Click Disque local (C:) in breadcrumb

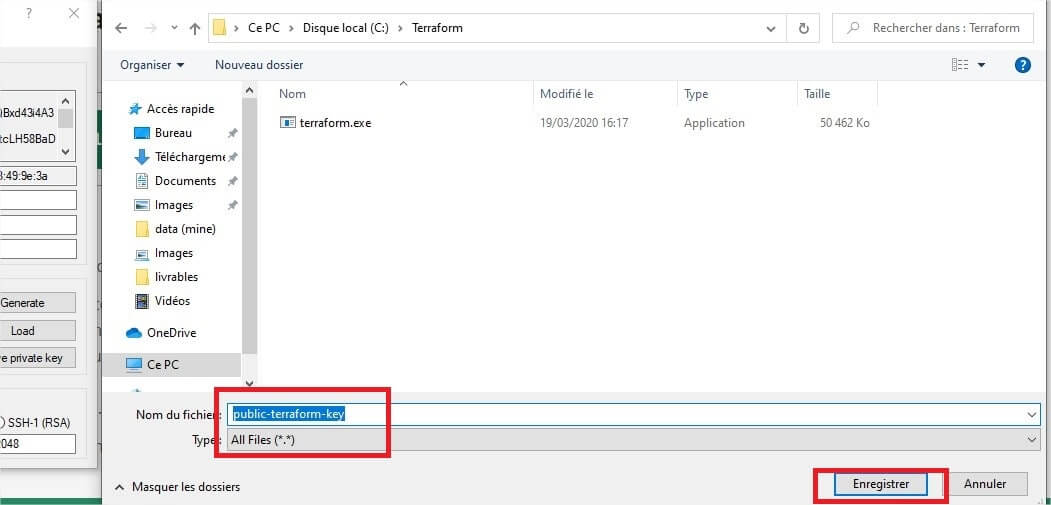343,28
